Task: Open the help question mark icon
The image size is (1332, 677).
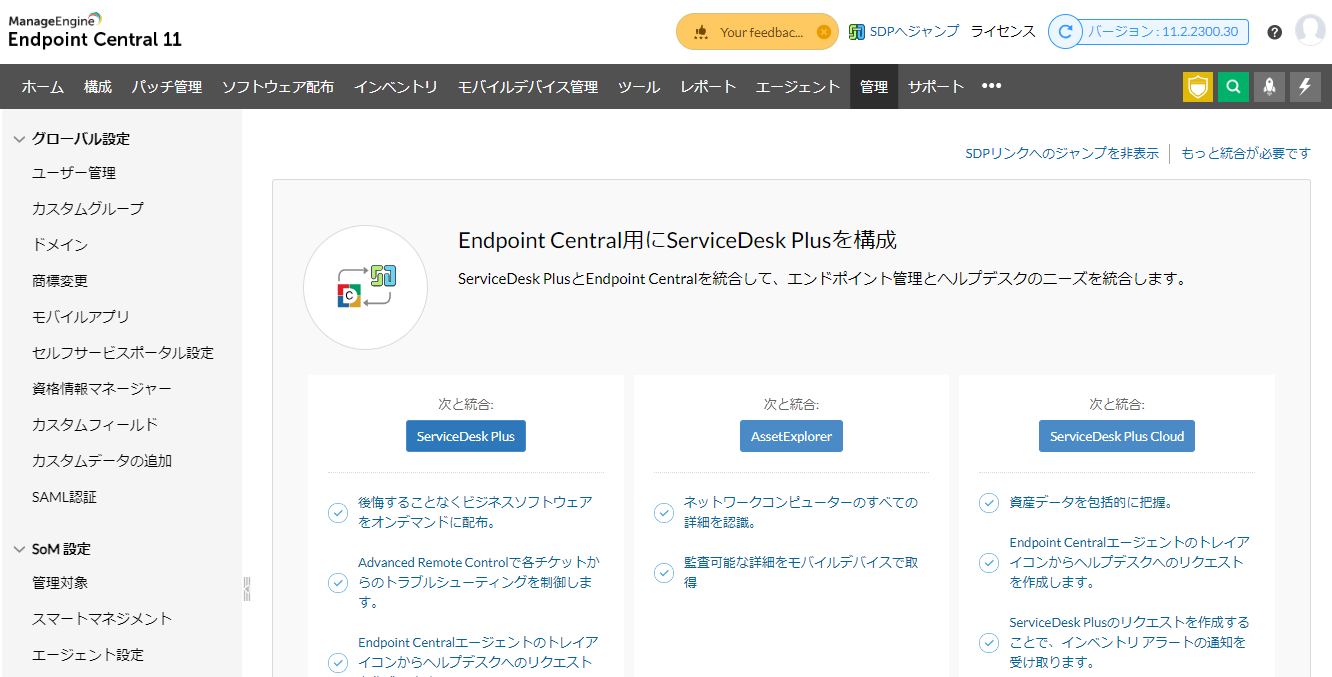Action: pos(1274,32)
